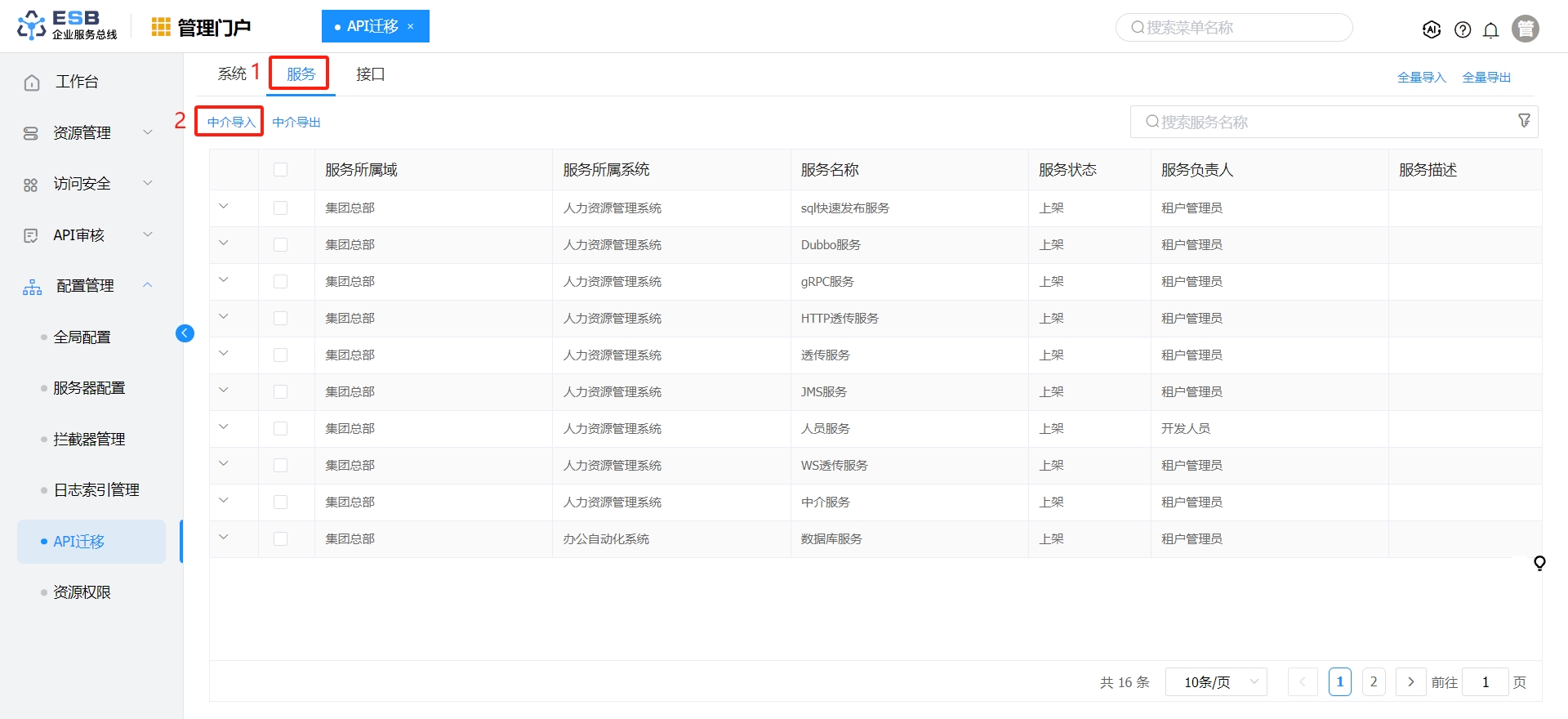
Task: Click the filter funnel icon in search box
Action: pyautogui.click(x=1524, y=121)
